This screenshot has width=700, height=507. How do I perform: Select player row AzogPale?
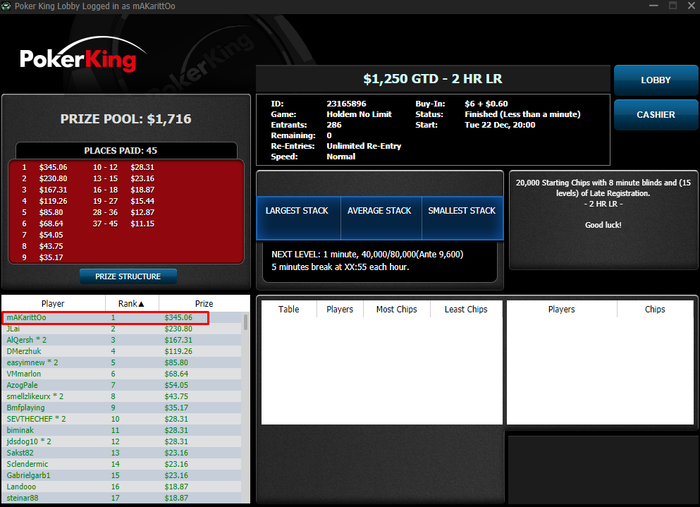pos(121,385)
